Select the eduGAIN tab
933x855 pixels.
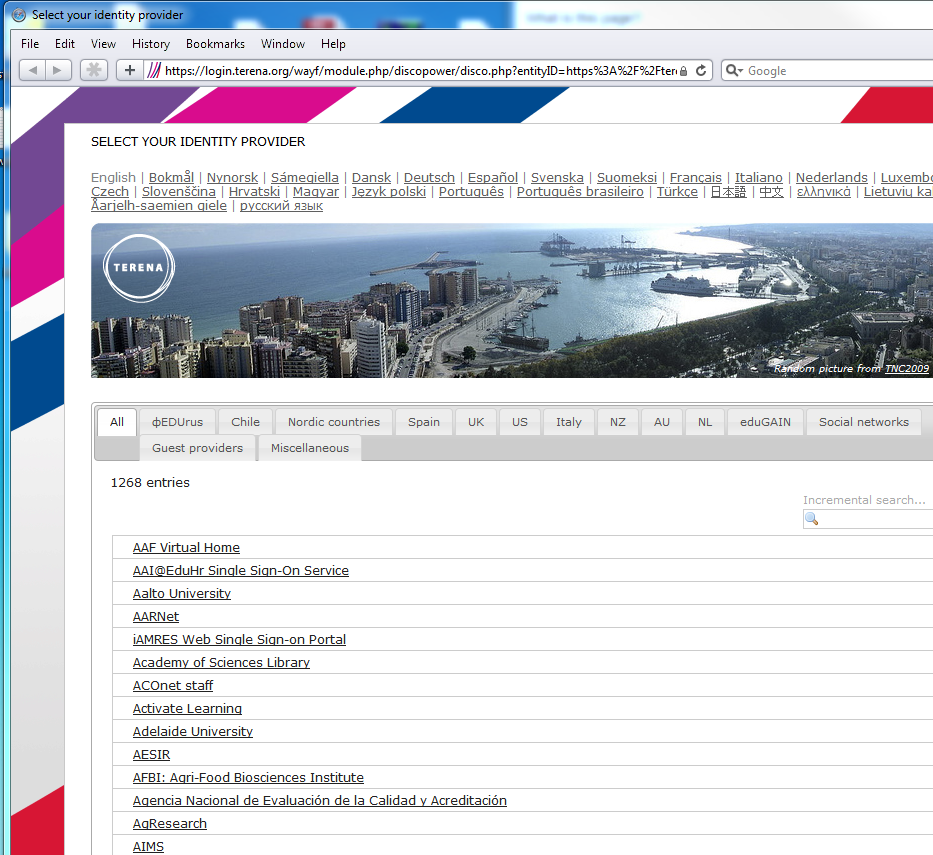click(764, 422)
